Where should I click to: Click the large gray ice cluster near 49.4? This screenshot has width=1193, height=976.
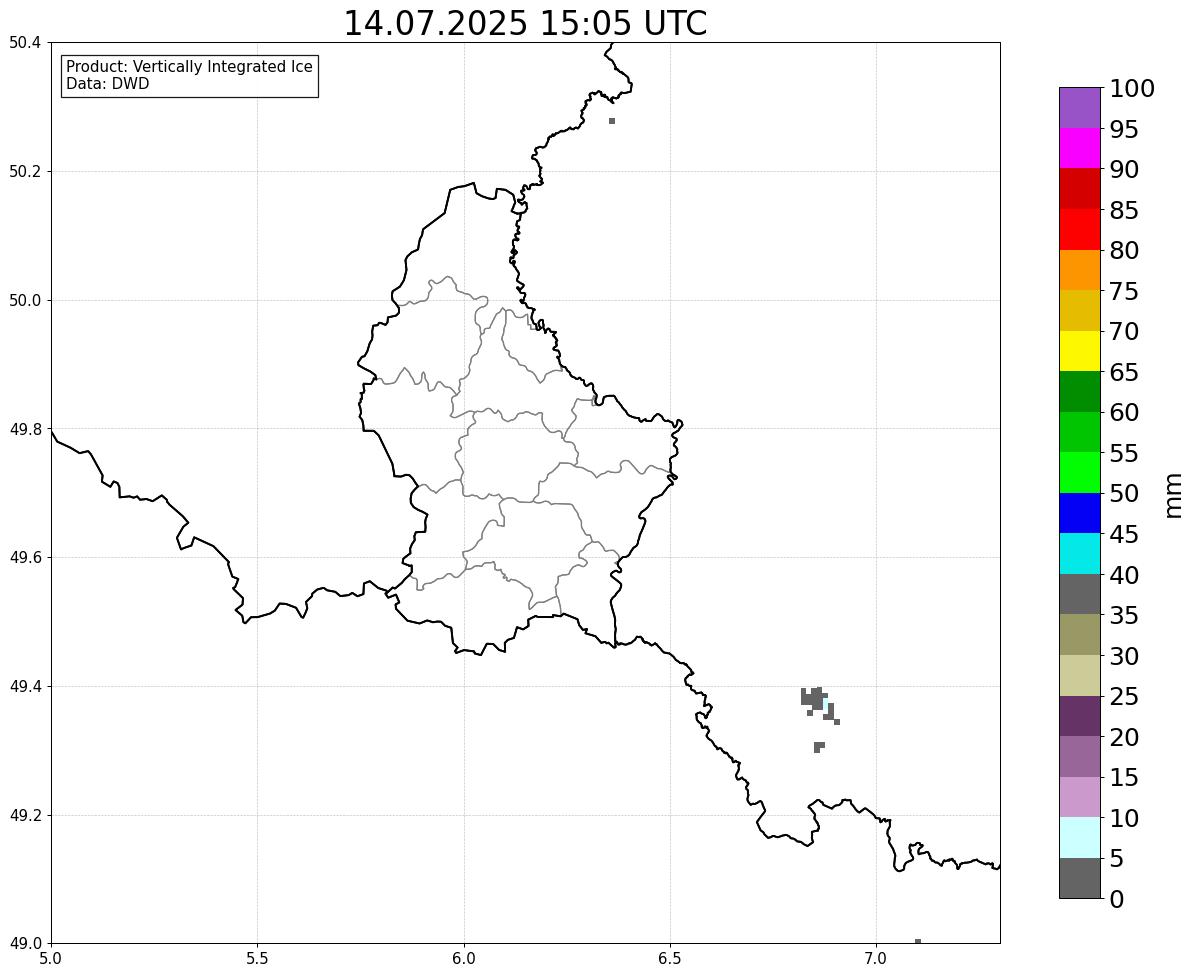coord(817,701)
